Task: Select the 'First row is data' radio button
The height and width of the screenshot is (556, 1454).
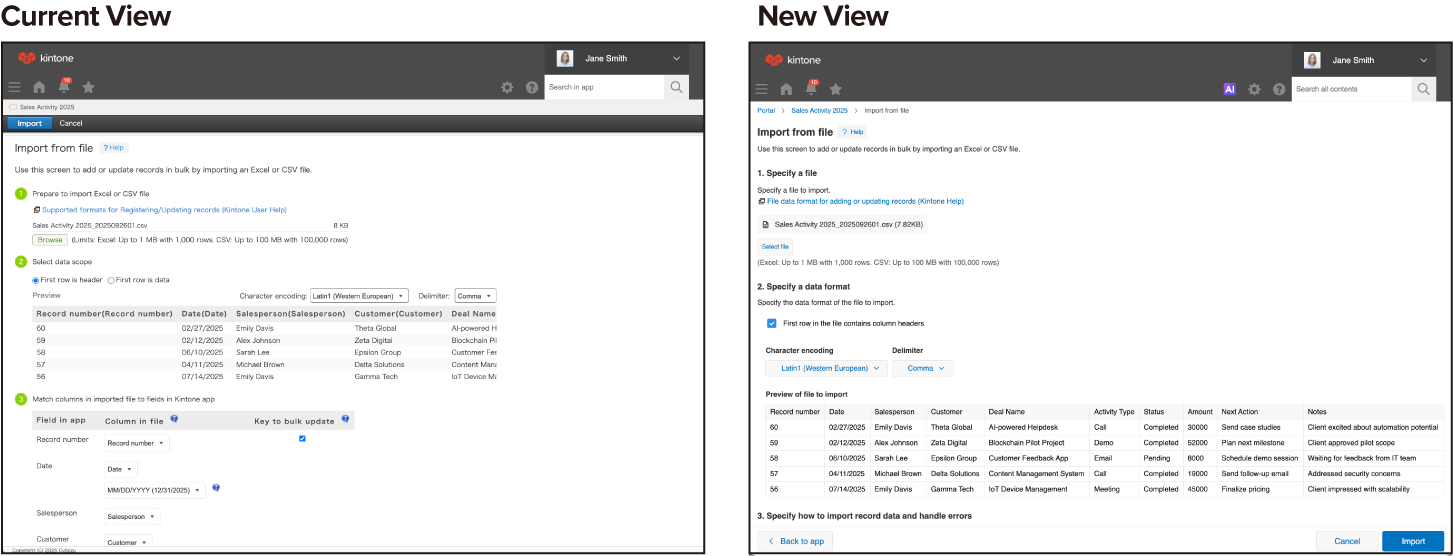Action: pyautogui.click(x=111, y=280)
